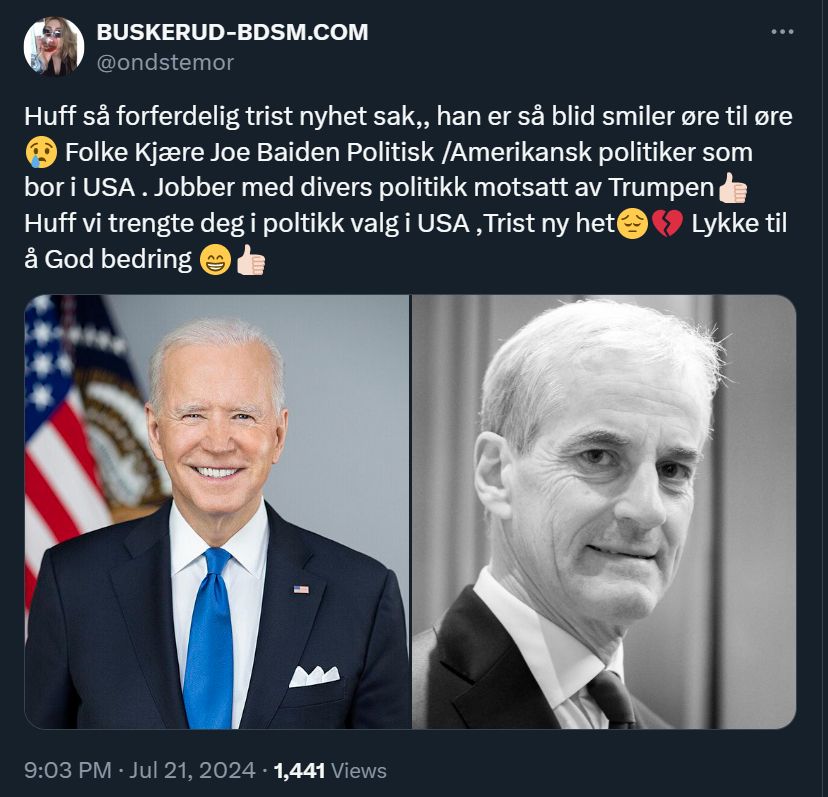The height and width of the screenshot is (797, 828).
Task: Open the three-dot more options menu
Action: coord(782,32)
